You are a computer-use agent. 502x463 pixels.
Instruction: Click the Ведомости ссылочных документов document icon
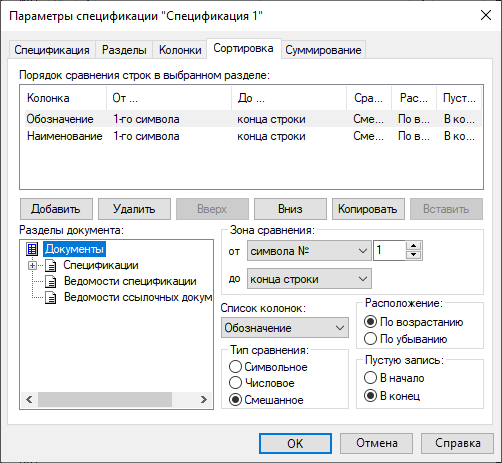[51, 297]
